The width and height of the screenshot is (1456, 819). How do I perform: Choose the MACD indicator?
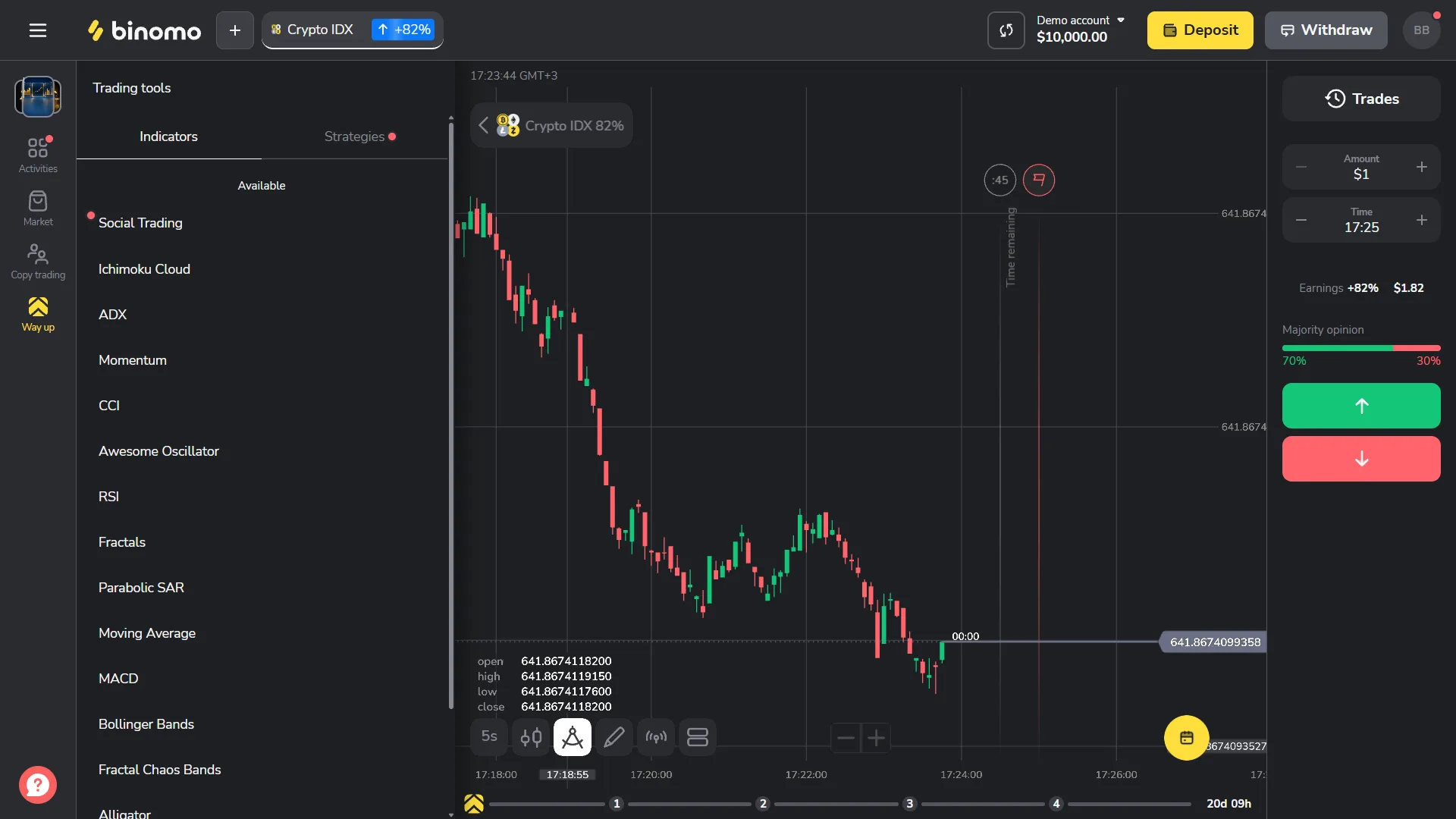118,679
